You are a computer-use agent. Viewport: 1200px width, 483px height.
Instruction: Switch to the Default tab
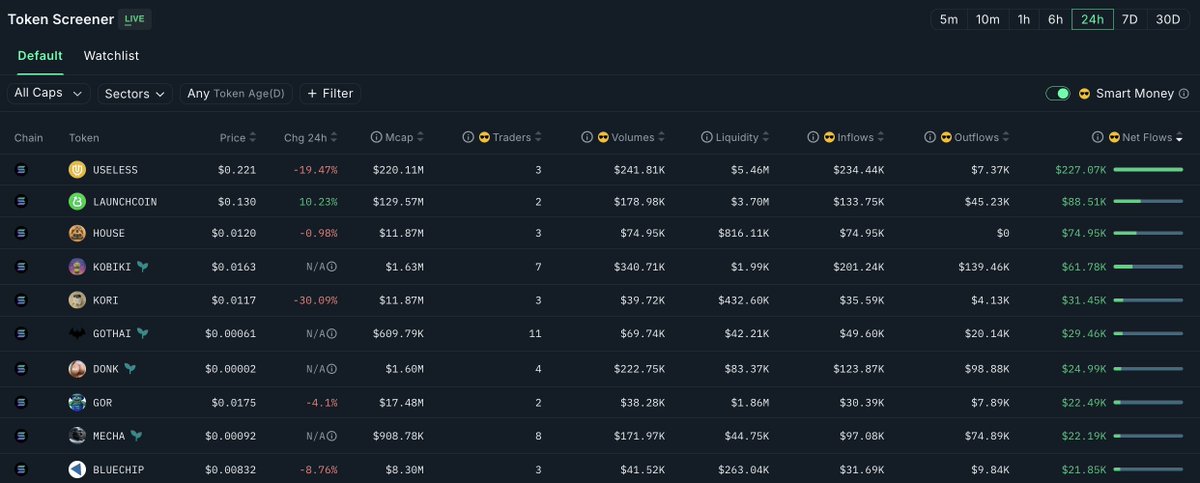coord(40,56)
